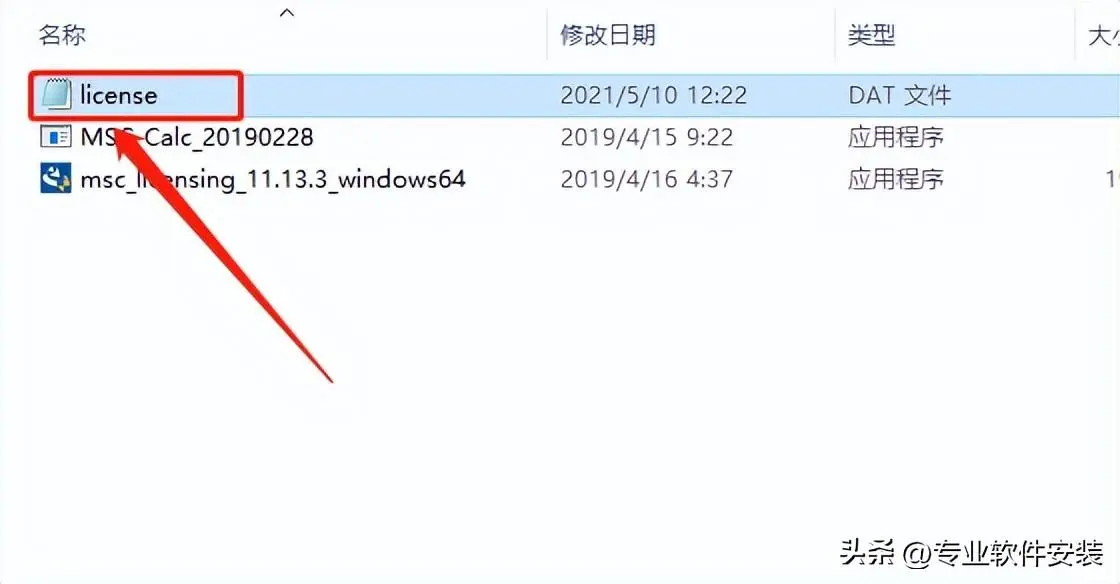Click the size value in the msc_licensing row
The width and height of the screenshot is (1120, 584).
[x=1113, y=178]
